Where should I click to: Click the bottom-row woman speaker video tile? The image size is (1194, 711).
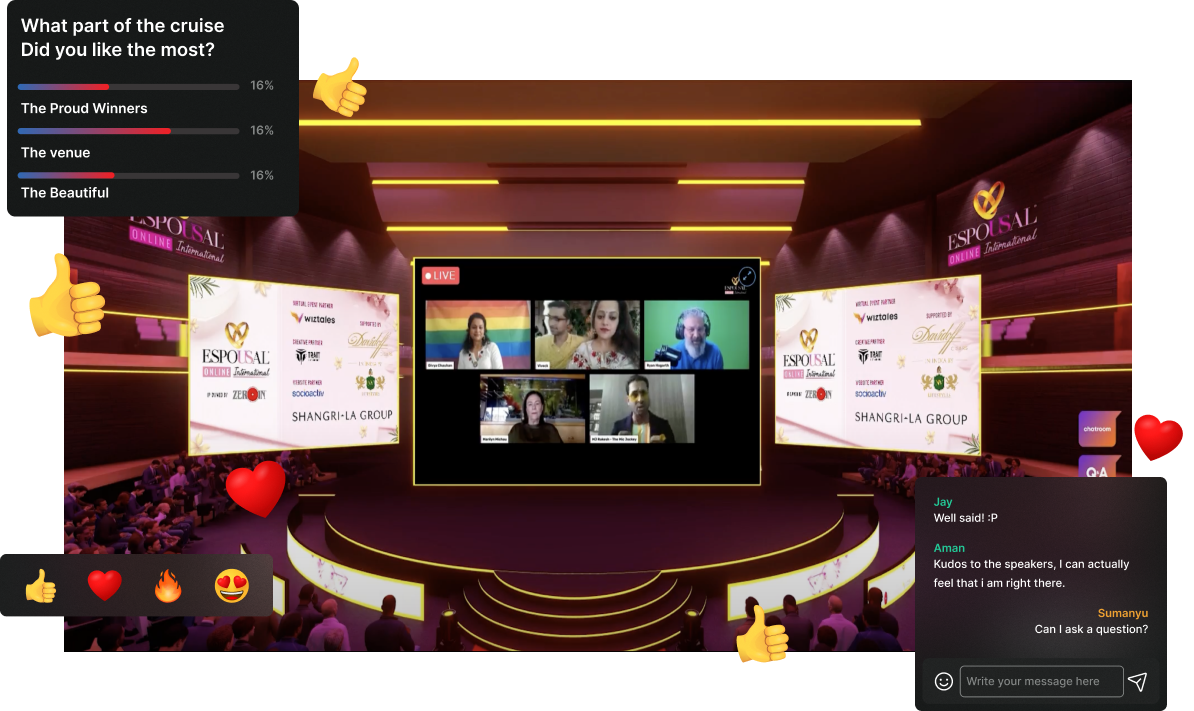[532, 409]
